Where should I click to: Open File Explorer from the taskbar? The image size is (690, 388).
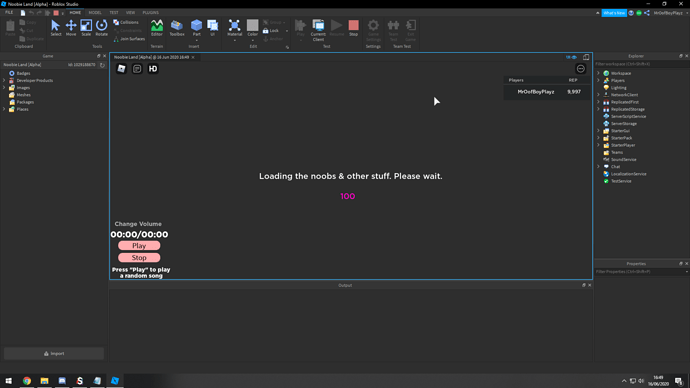point(44,381)
